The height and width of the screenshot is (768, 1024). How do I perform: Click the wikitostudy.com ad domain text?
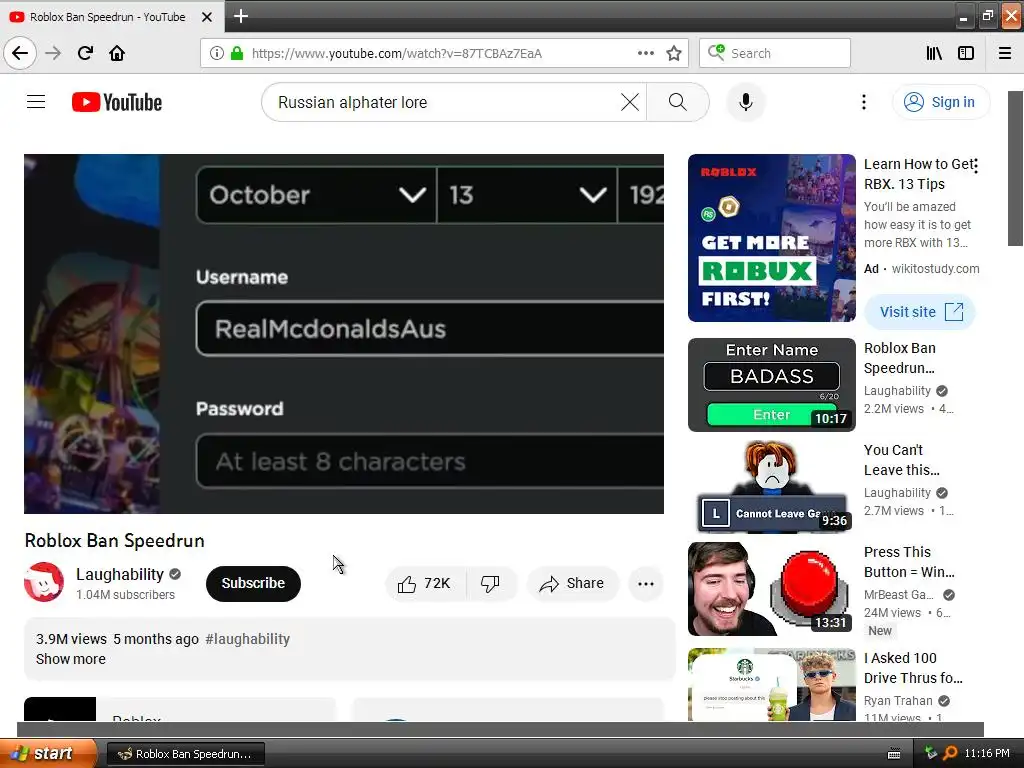coord(935,268)
